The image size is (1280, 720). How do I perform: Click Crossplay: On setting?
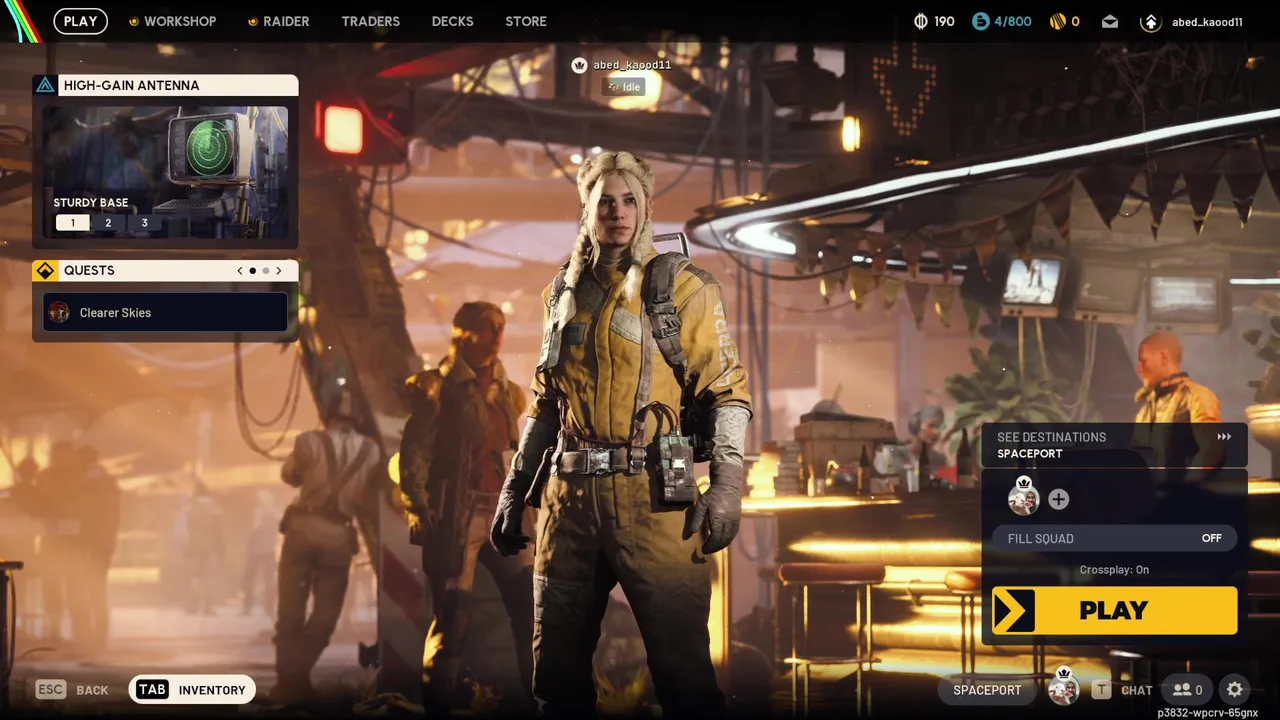[1114, 570]
